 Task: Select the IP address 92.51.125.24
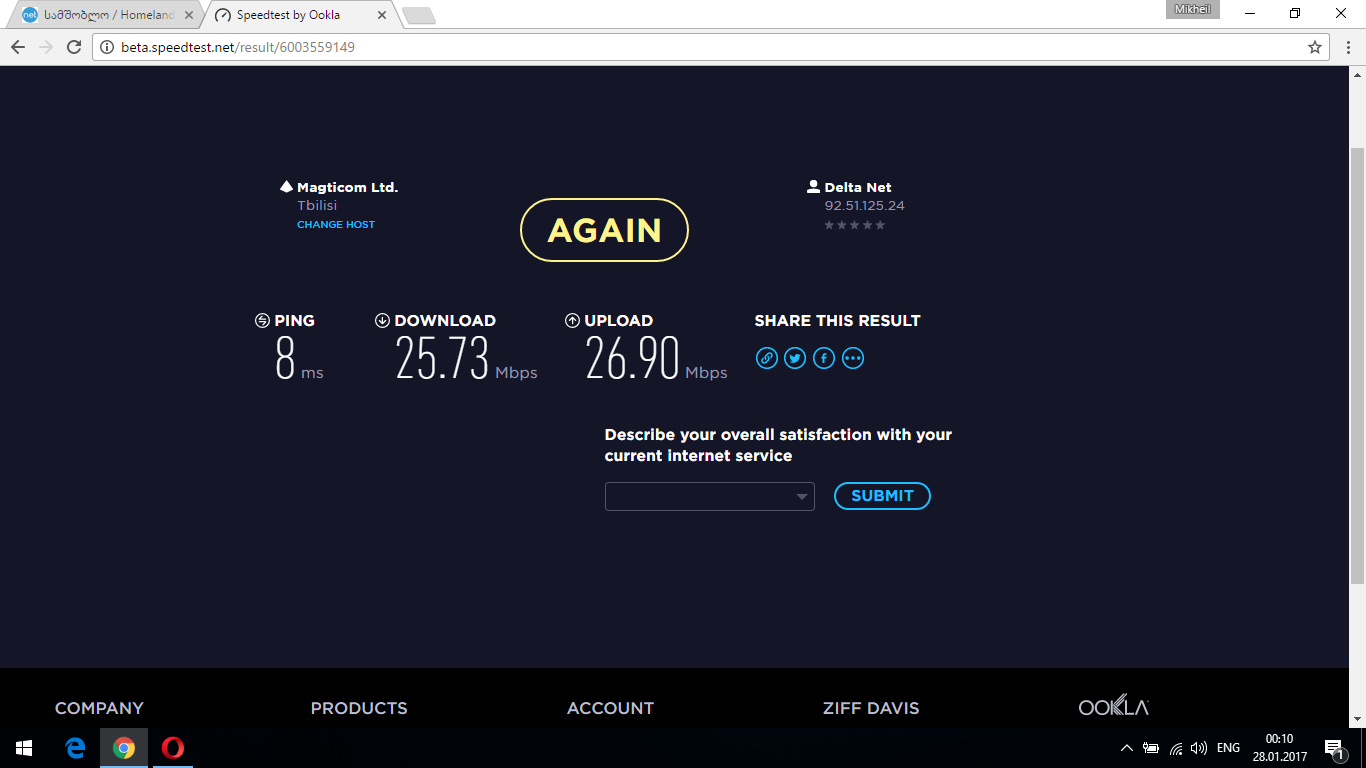865,206
